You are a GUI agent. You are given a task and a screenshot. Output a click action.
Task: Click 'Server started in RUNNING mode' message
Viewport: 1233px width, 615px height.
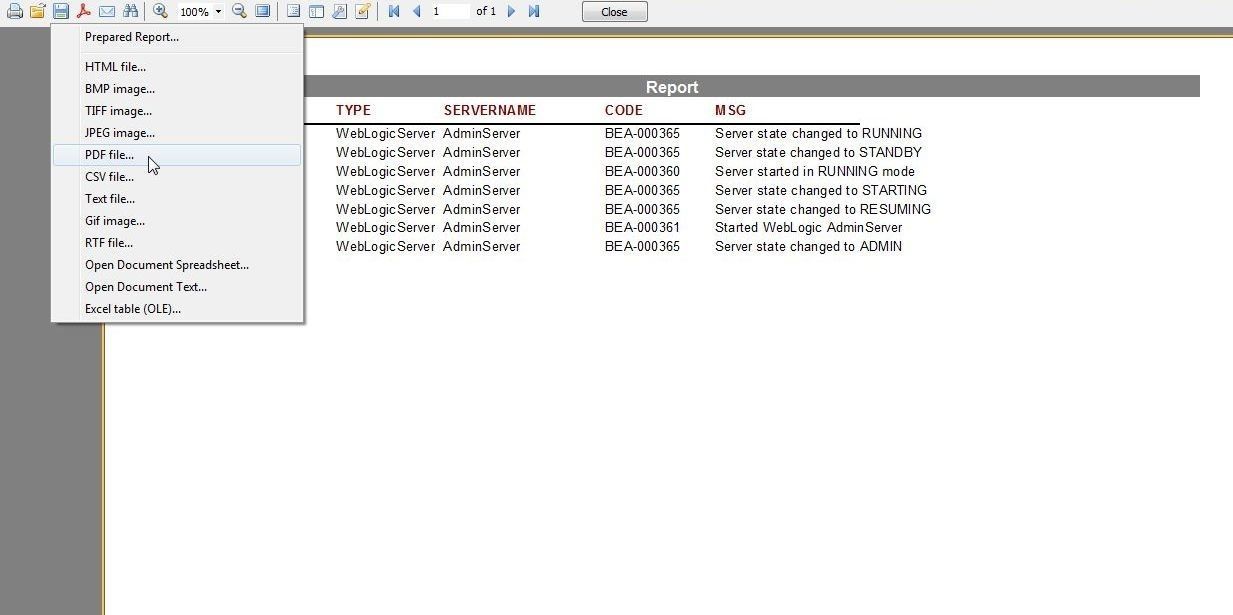click(x=814, y=171)
